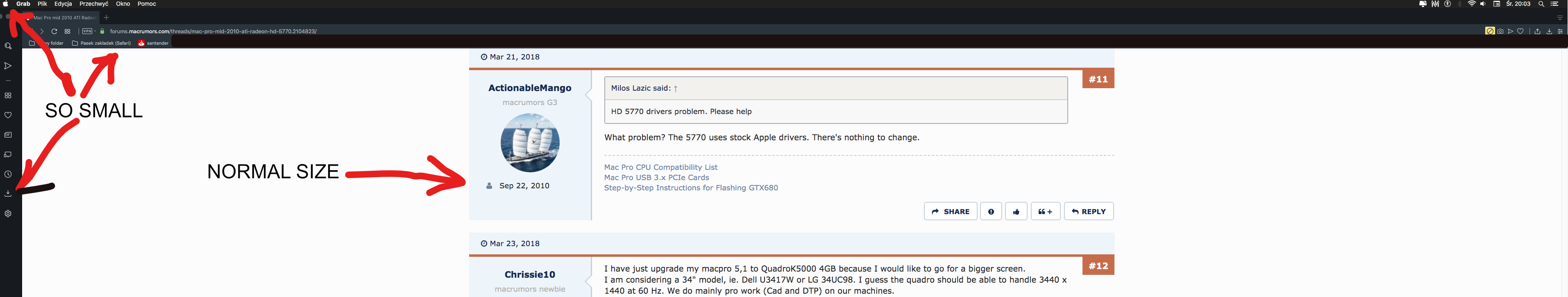Reload the page with the refresh icon

[x=54, y=31]
